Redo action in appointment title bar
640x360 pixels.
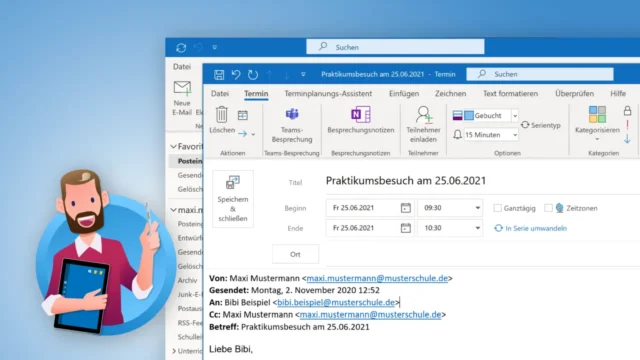coord(253,74)
